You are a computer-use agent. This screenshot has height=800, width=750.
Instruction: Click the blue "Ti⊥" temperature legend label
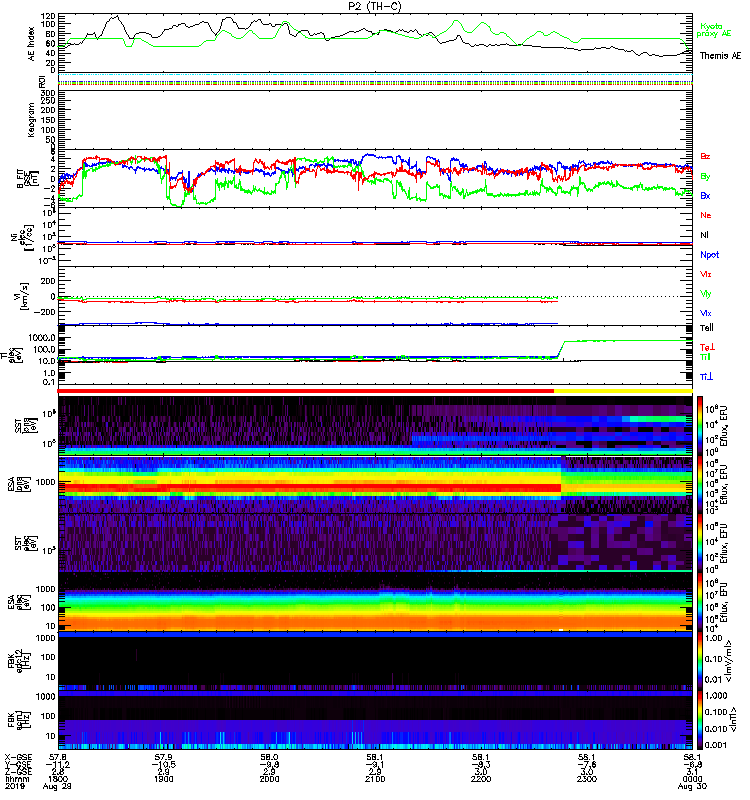click(x=706, y=376)
